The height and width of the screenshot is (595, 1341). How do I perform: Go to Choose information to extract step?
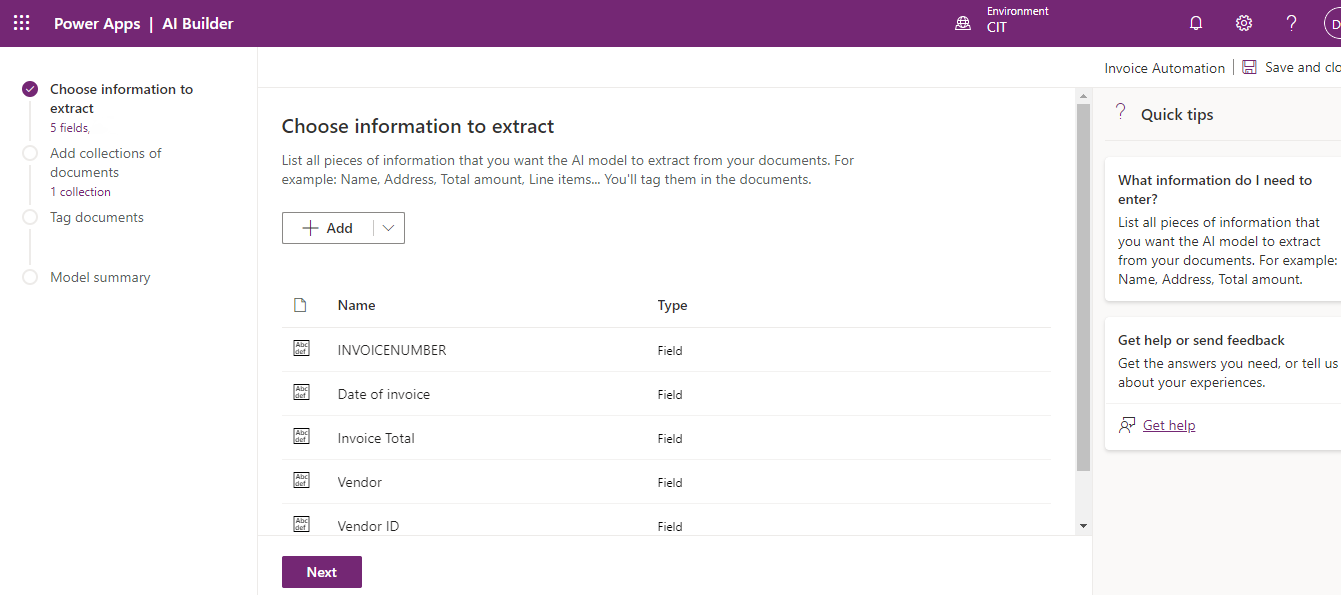(122, 99)
